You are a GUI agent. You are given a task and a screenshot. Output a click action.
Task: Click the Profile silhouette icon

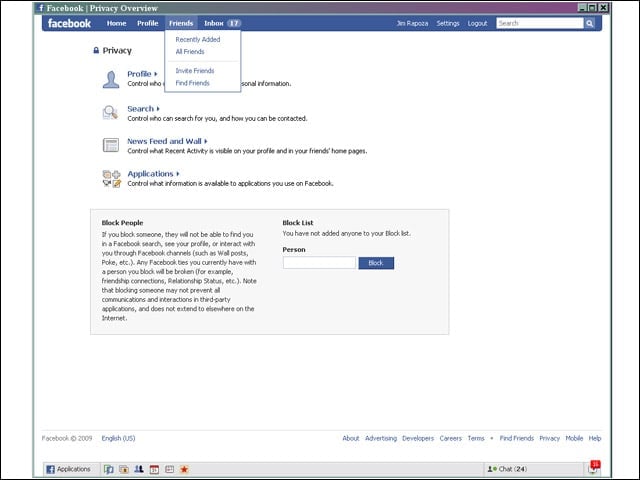point(111,79)
